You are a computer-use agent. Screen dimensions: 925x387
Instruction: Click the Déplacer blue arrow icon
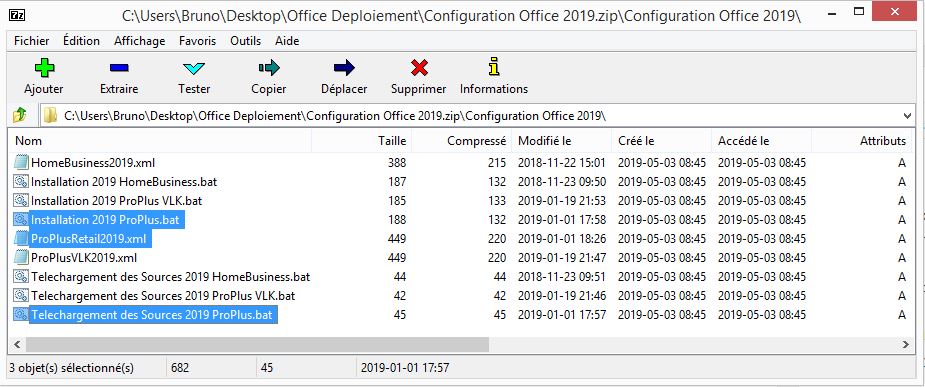[x=344, y=68]
